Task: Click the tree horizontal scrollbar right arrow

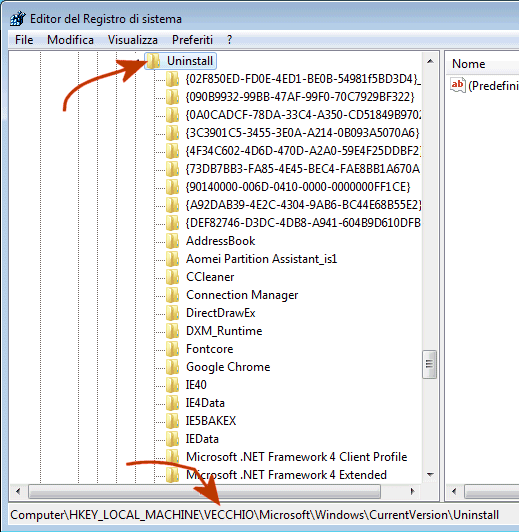Action: point(412,491)
